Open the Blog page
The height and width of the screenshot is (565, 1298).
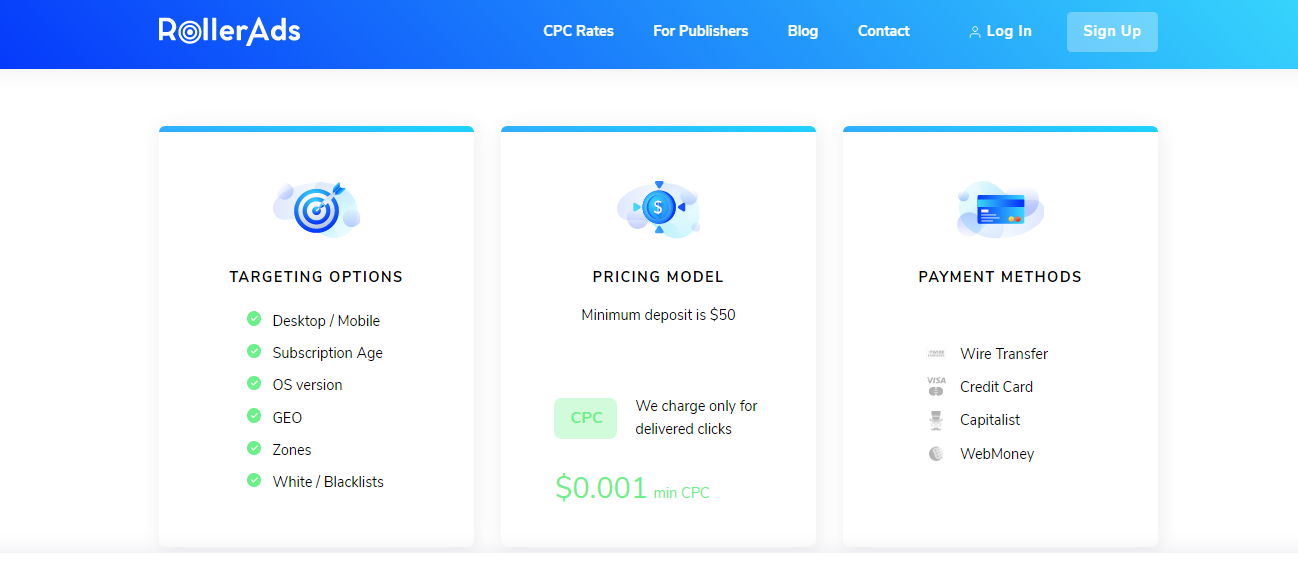click(x=802, y=31)
